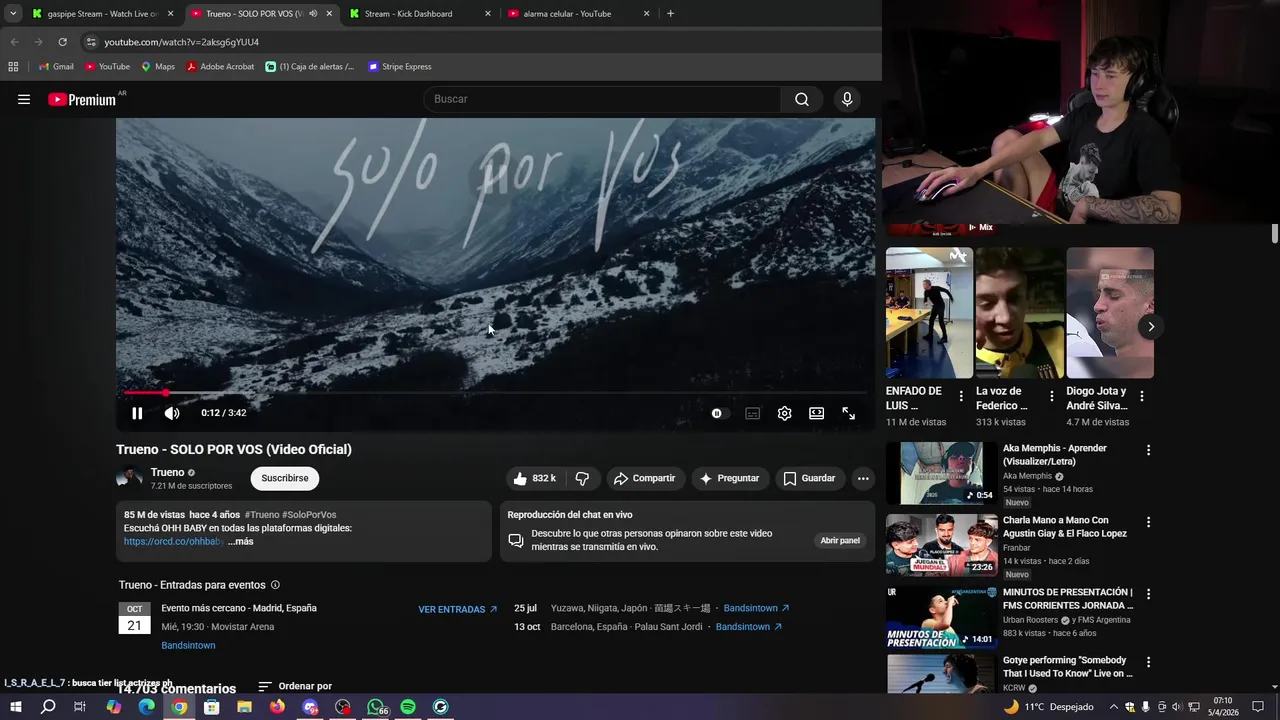Screen dimensions: 1280x720
Task: Open the player settings gear
Action: [785, 413]
